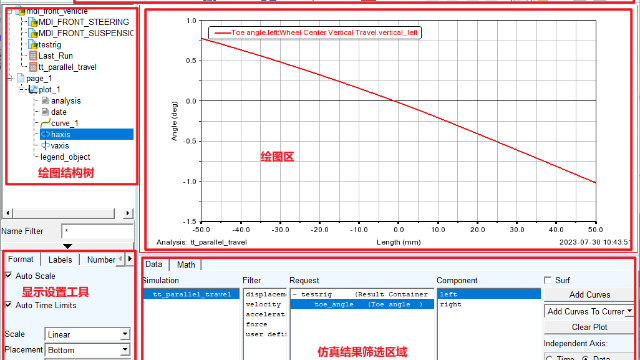Screen dimensions: 640x360
Task: Click the haxis axis icon
Action: pos(45,134)
